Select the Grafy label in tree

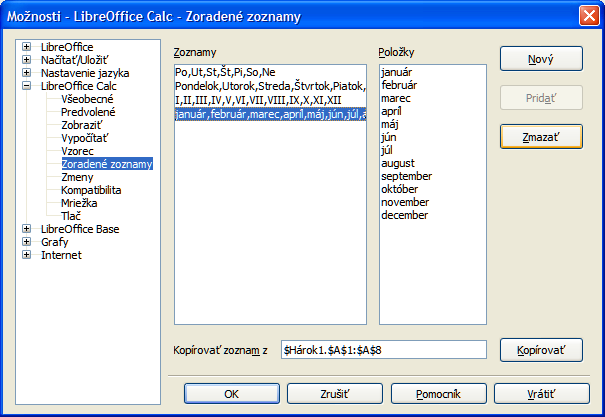click(54, 242)
